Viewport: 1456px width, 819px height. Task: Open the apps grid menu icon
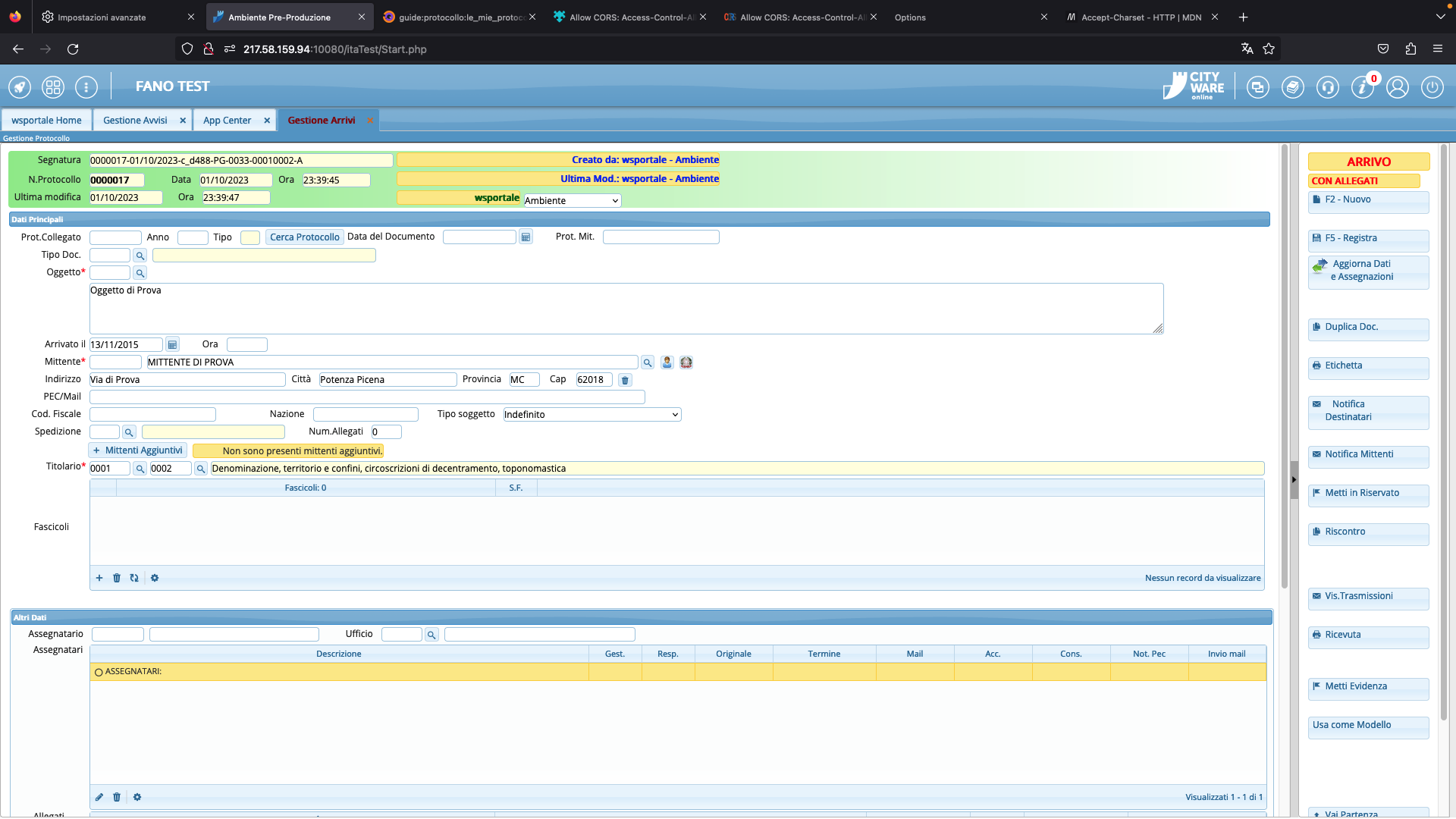pos(53,87)
